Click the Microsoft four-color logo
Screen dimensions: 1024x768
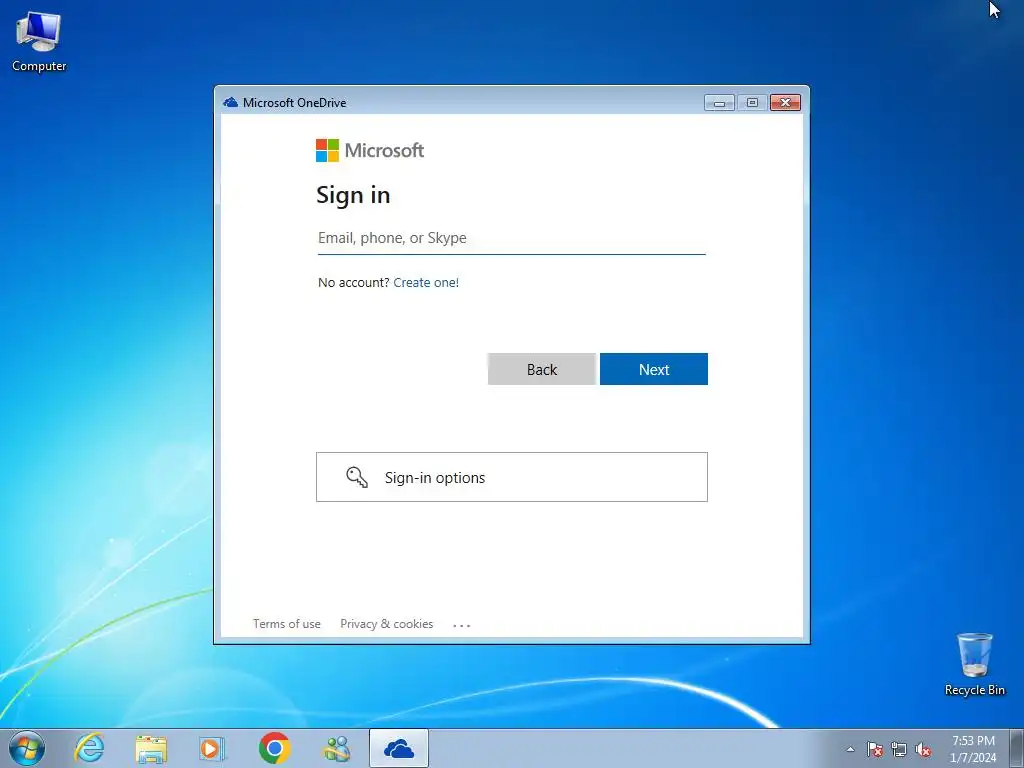click(327, 150)
